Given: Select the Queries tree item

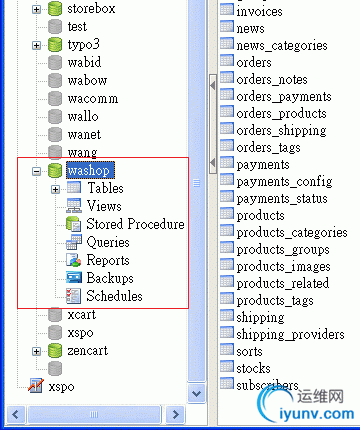Looking at the screenshot, I should pos(108,242).
